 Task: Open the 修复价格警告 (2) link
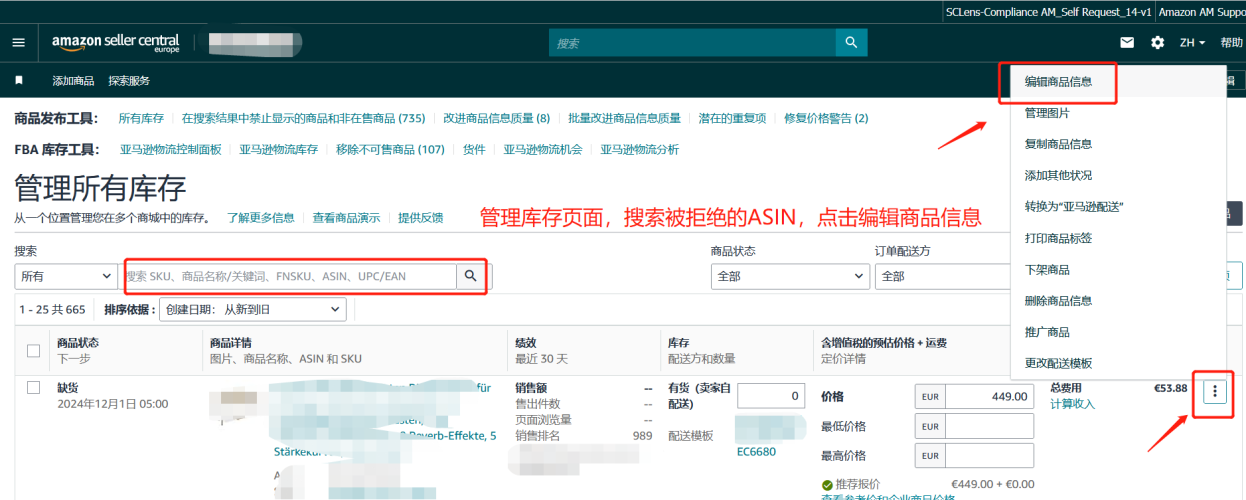826,118
